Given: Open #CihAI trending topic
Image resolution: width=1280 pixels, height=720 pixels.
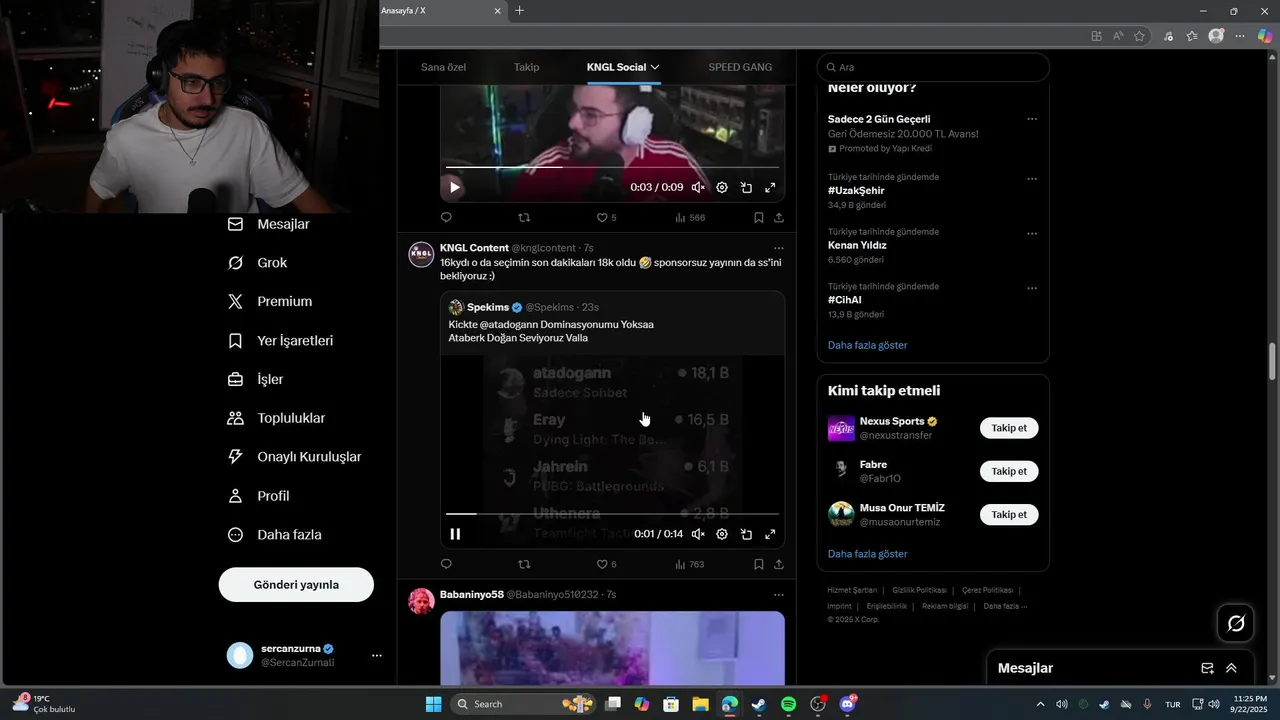Looking at the screenshot, I should click(x=845, y=299).
